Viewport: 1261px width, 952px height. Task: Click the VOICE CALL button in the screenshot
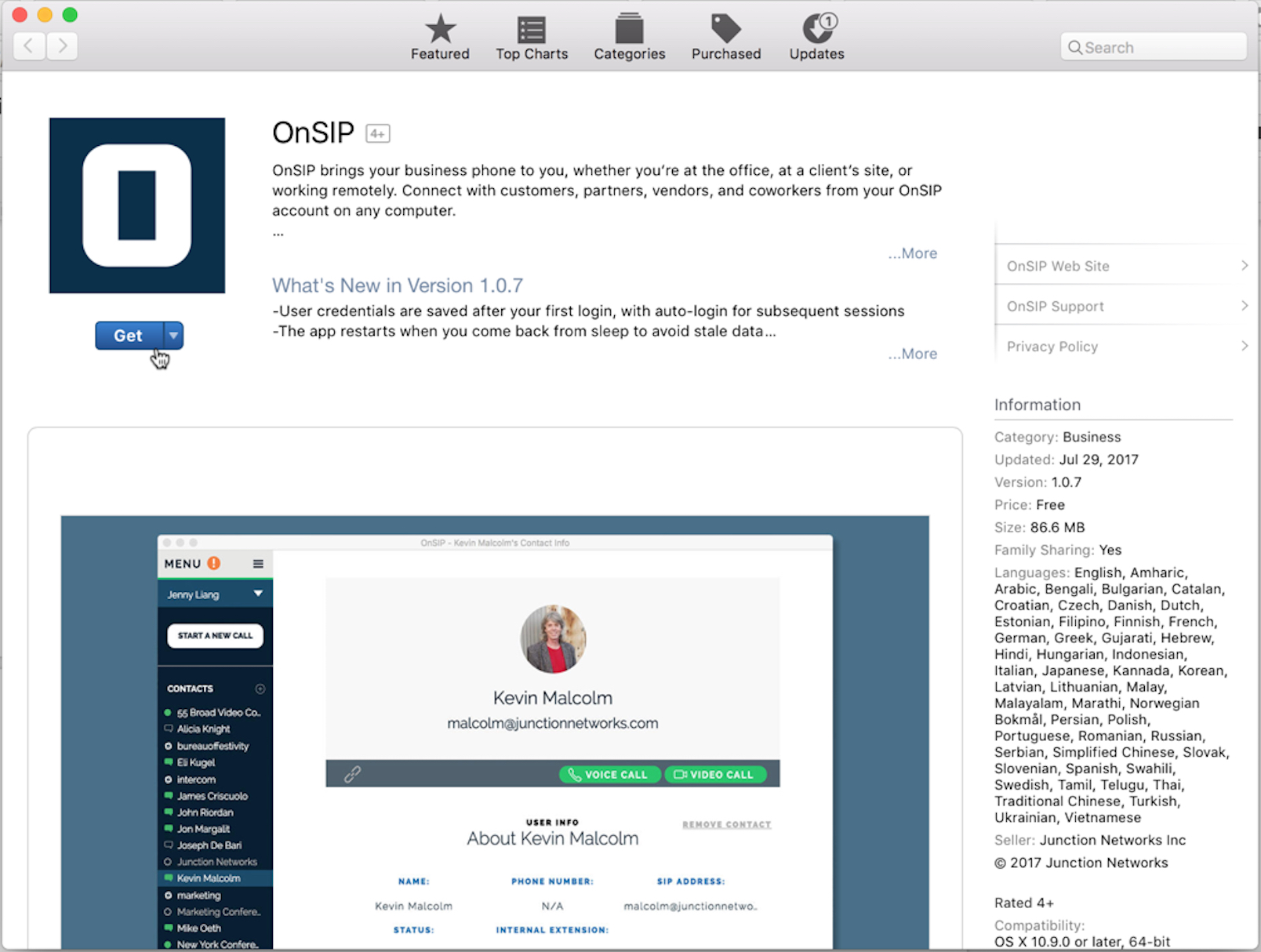pyautogui.click(x=609, y=774)
